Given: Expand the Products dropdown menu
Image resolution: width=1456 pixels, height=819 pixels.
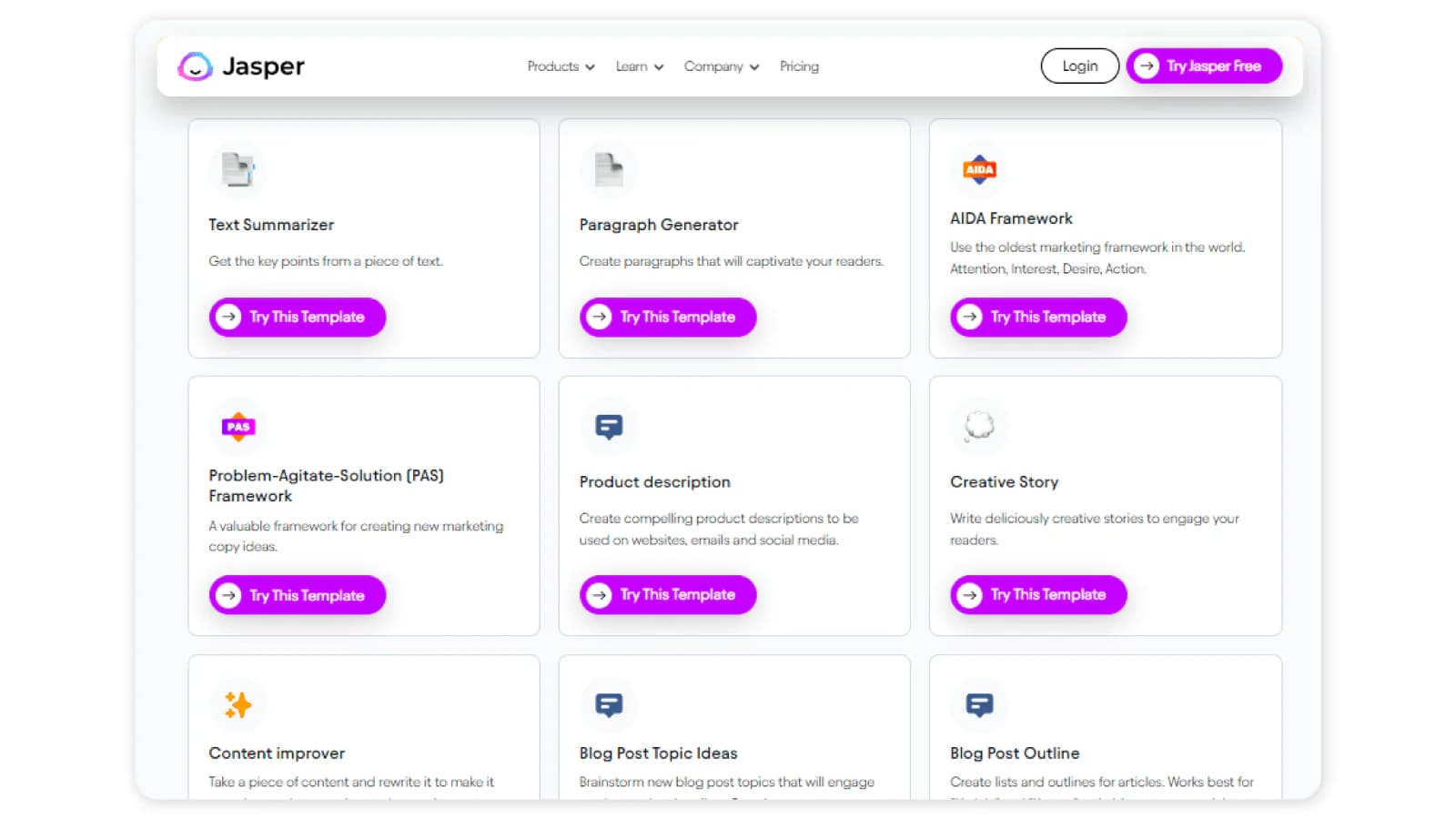Looking at the screenshot, I should coord(561,66).
